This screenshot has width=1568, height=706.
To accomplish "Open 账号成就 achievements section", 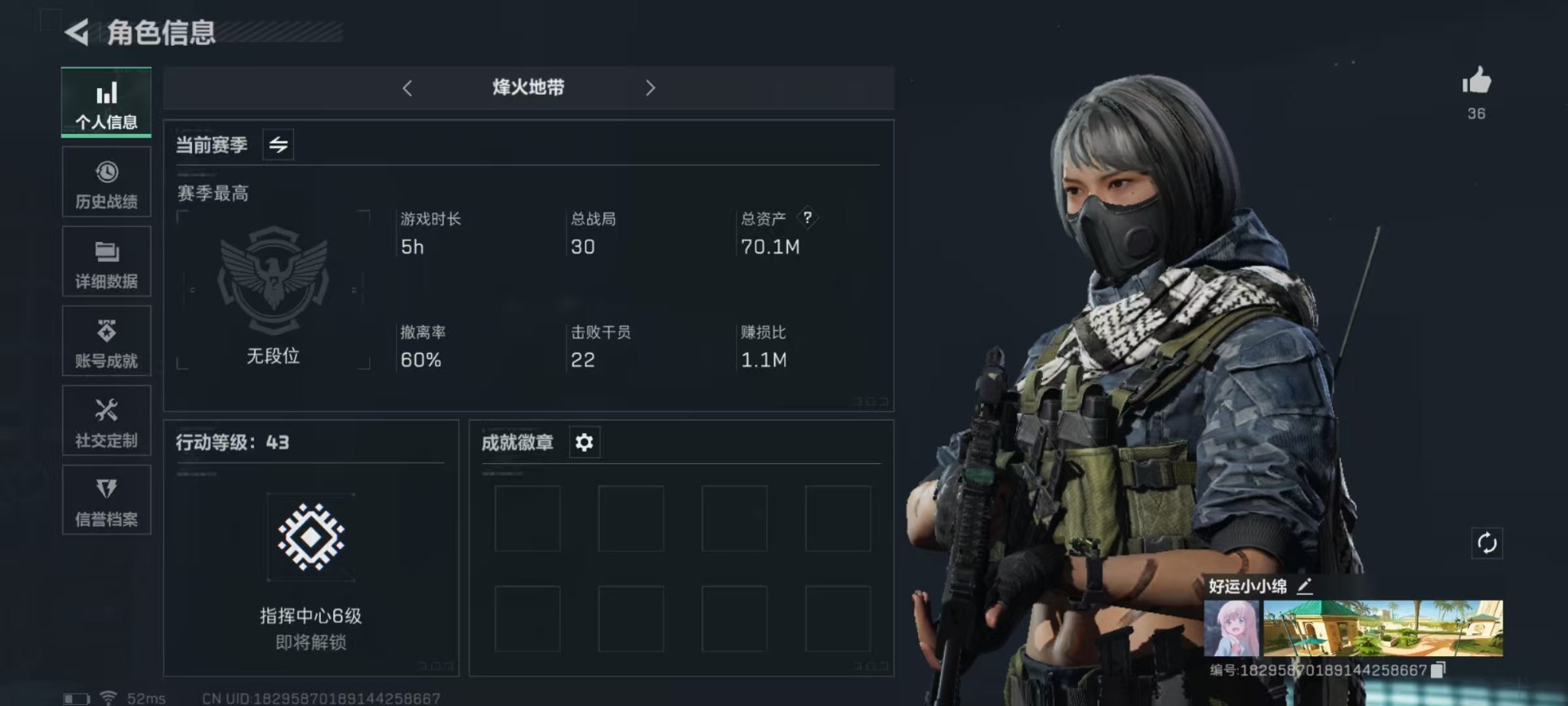I will (106, 341).
